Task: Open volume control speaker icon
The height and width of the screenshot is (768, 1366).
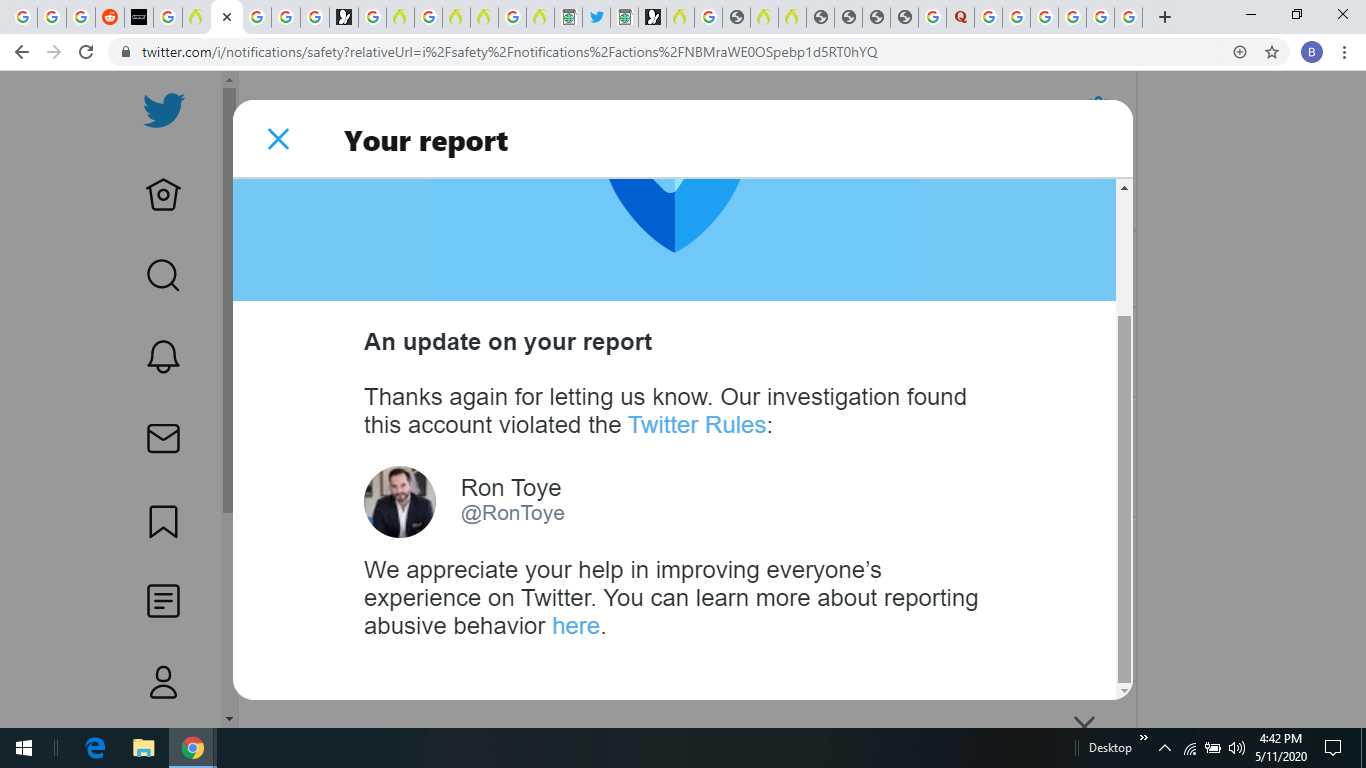Action: (1237, 748)
